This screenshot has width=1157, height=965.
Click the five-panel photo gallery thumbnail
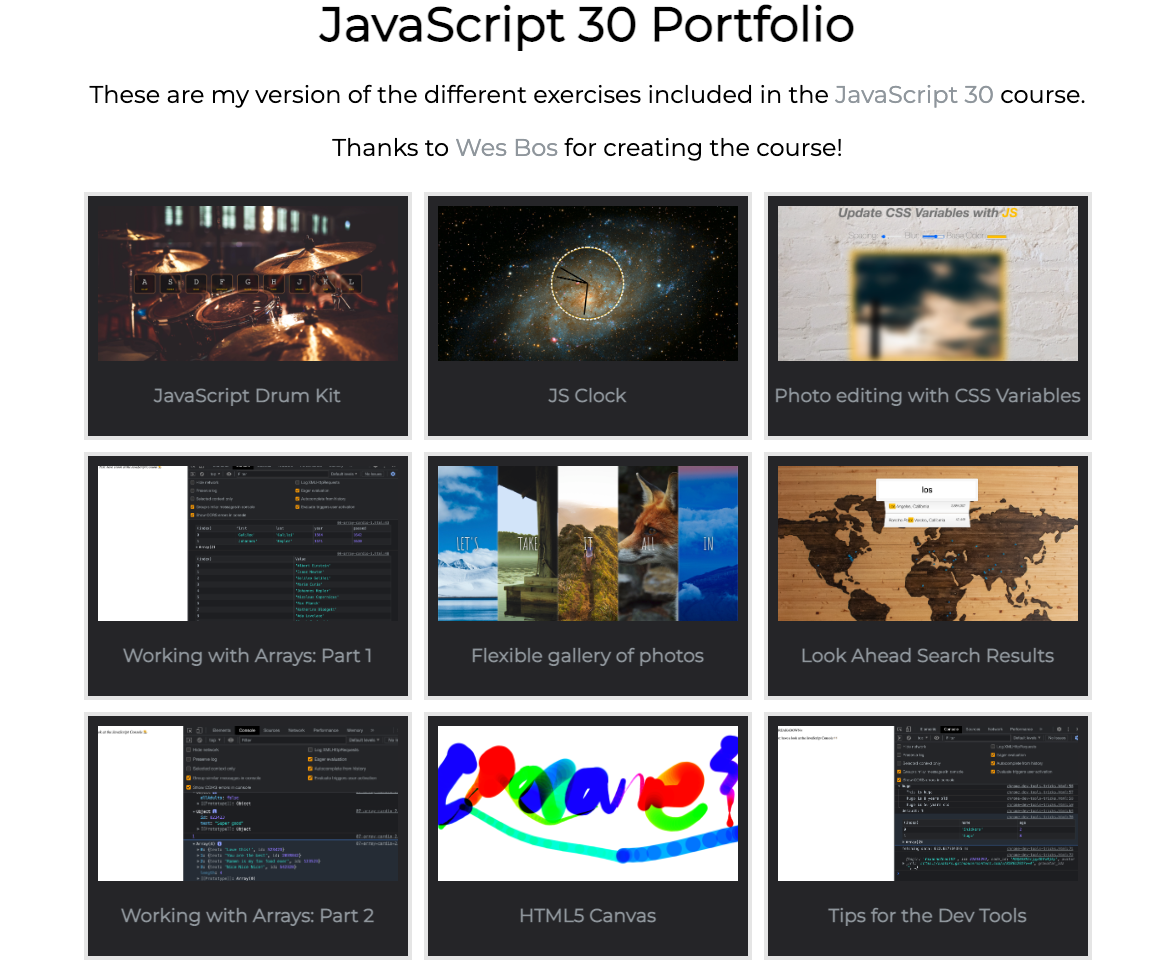(x=587, y=543)
